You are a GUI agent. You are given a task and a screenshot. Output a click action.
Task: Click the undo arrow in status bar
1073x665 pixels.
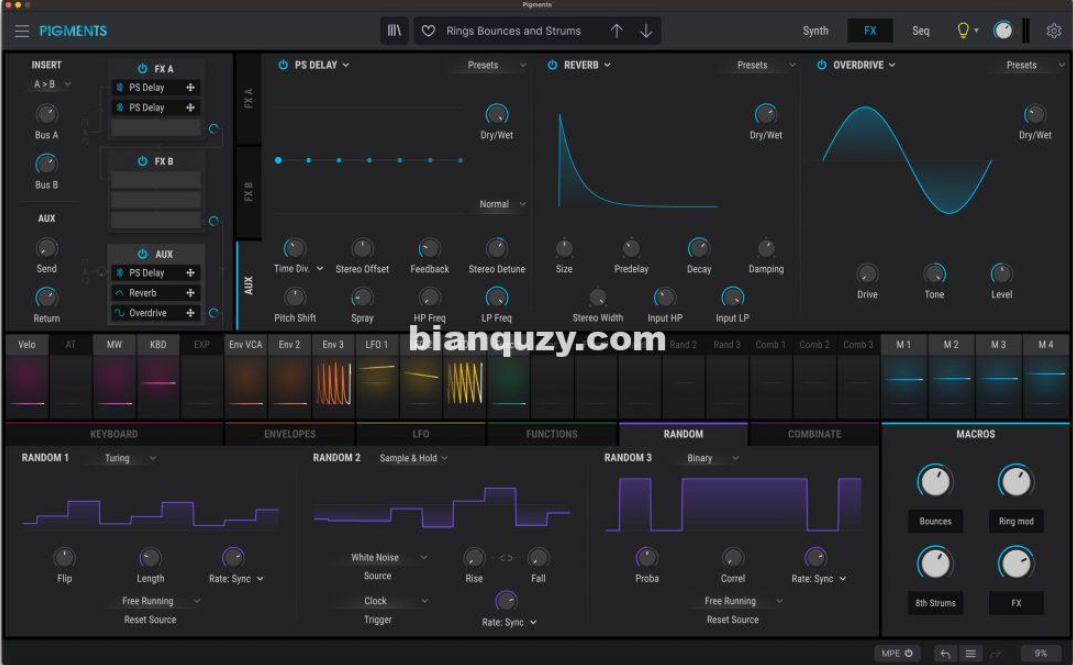click(x=945, y=653)
